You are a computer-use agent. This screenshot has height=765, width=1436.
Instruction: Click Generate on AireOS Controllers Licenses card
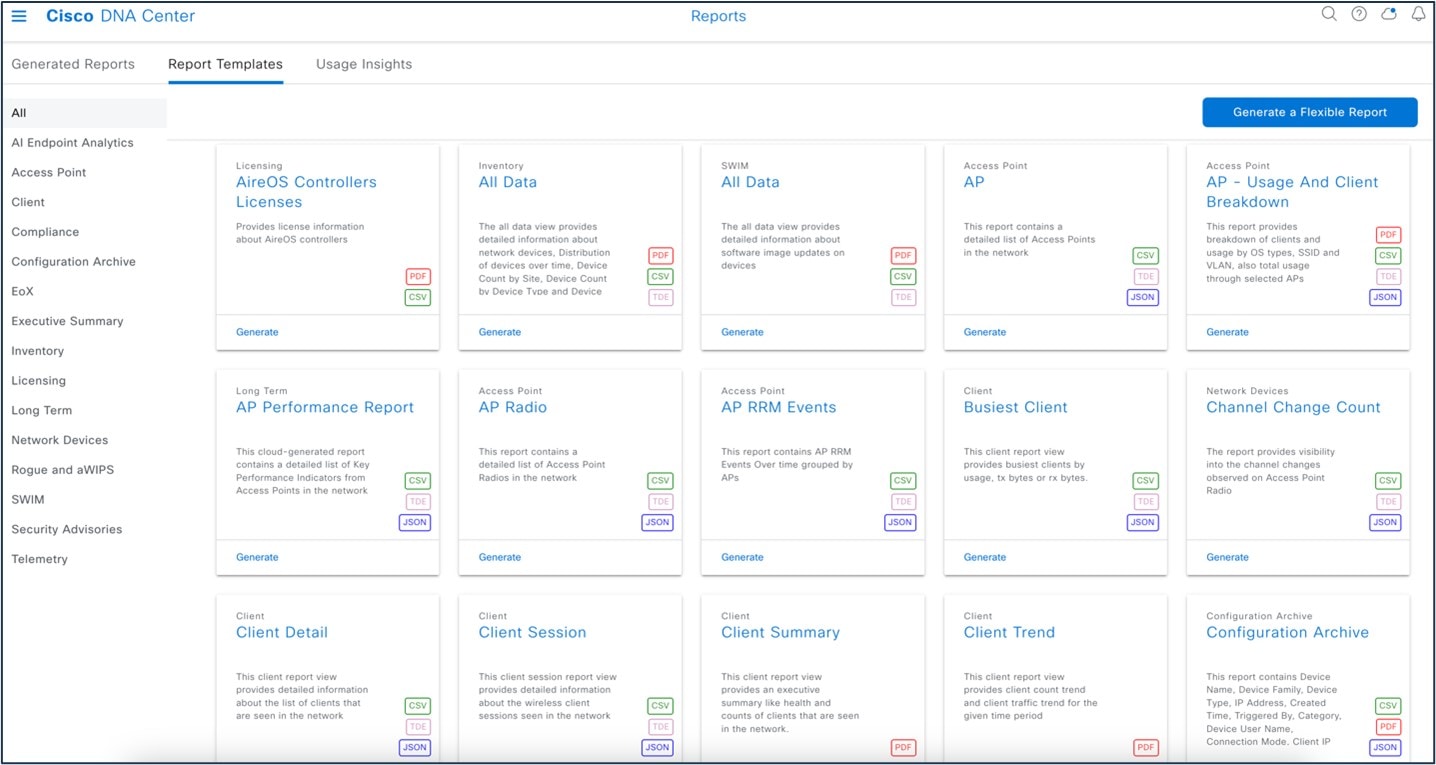pyautogui.click(x=257, y=332)
